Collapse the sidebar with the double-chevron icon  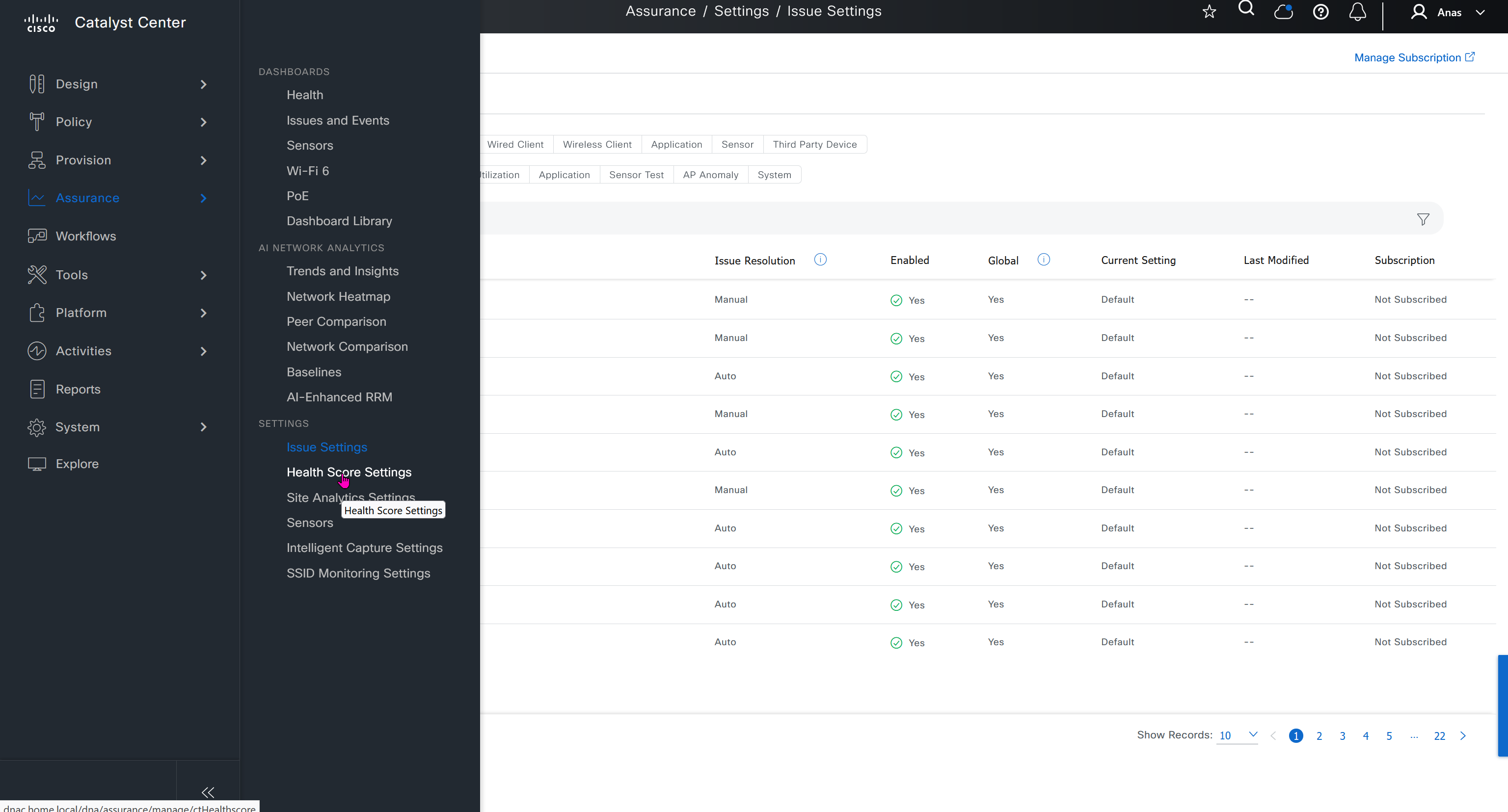208,792
